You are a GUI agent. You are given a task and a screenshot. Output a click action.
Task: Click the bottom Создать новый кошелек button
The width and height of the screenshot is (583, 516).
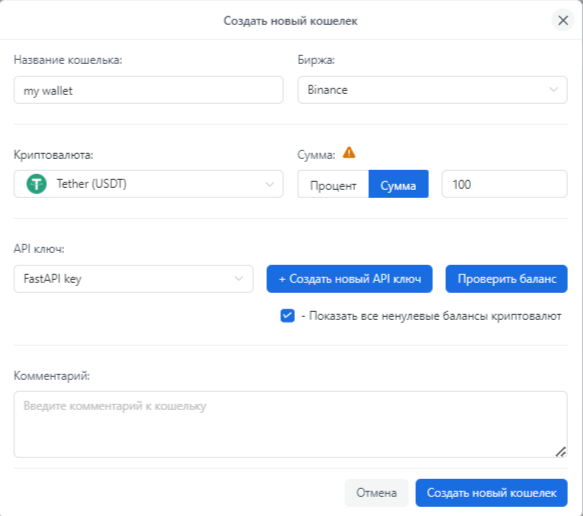(492, 493)
